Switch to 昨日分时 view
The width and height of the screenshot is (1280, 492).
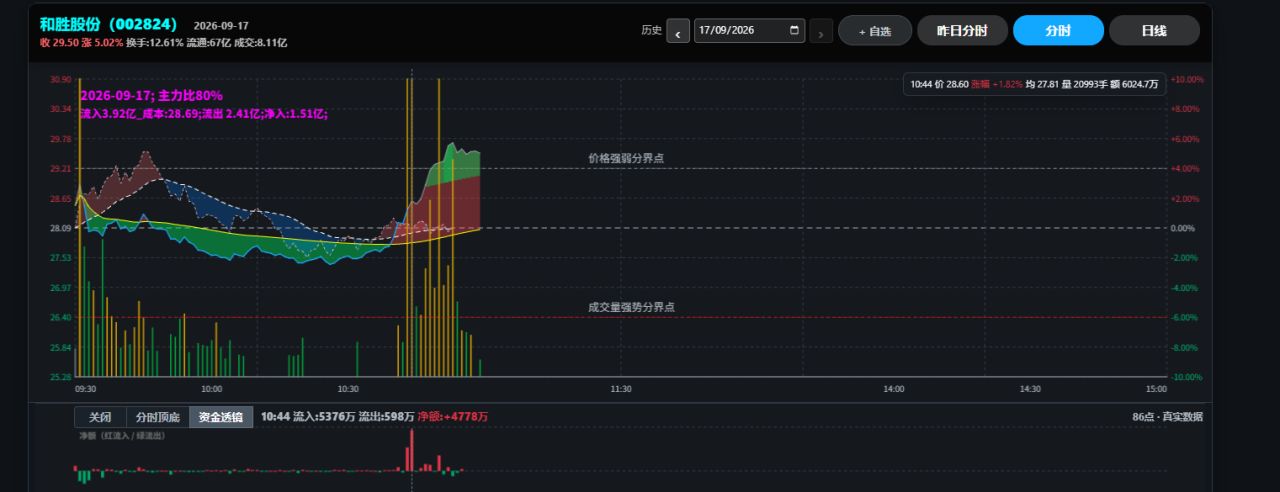click(x=962, y=31)
